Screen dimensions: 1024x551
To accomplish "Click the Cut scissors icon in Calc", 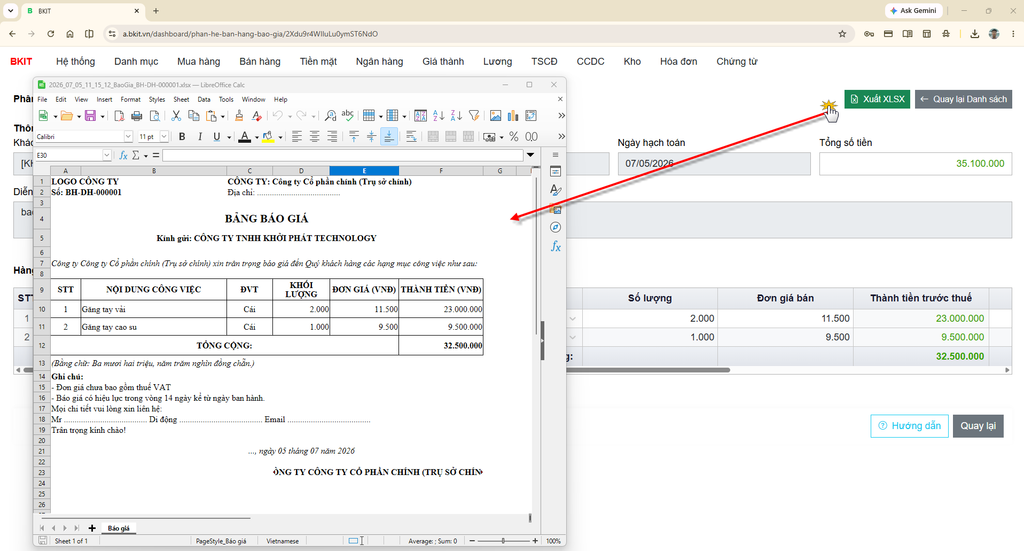I will pyautogui.click(x=176, y=116).
